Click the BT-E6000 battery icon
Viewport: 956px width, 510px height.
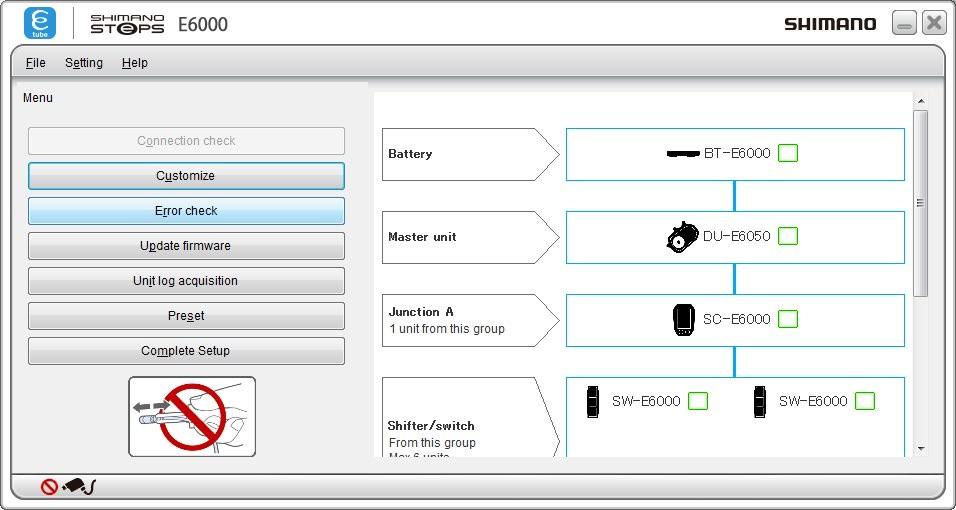pyautogui.click(x=683, y=154)
